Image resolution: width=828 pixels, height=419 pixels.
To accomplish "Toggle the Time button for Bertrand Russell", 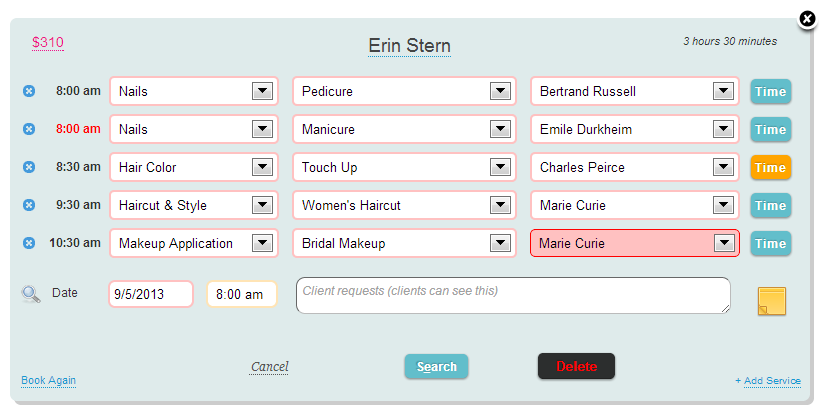I will 770,91.
